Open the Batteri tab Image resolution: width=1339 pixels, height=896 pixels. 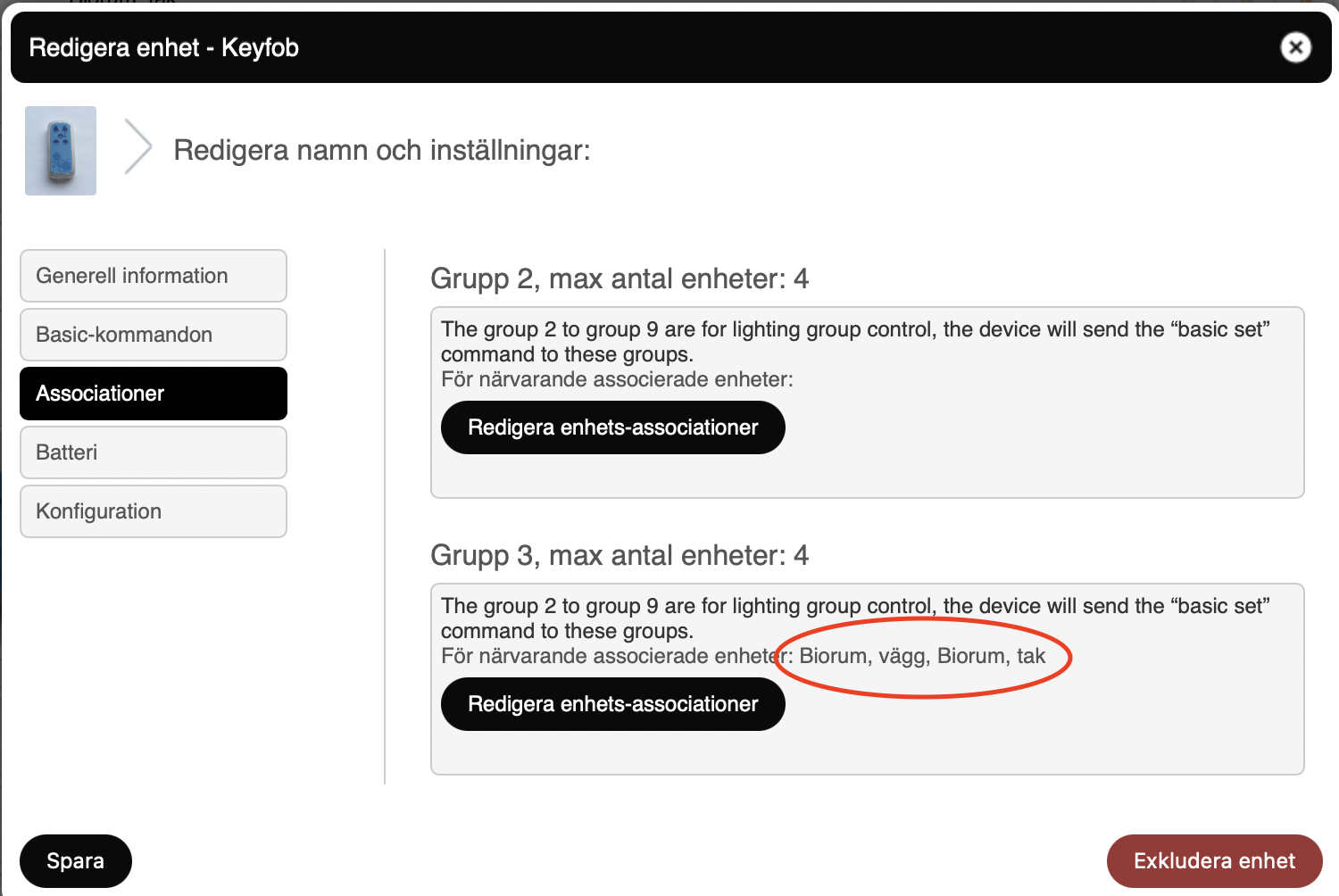154,452
